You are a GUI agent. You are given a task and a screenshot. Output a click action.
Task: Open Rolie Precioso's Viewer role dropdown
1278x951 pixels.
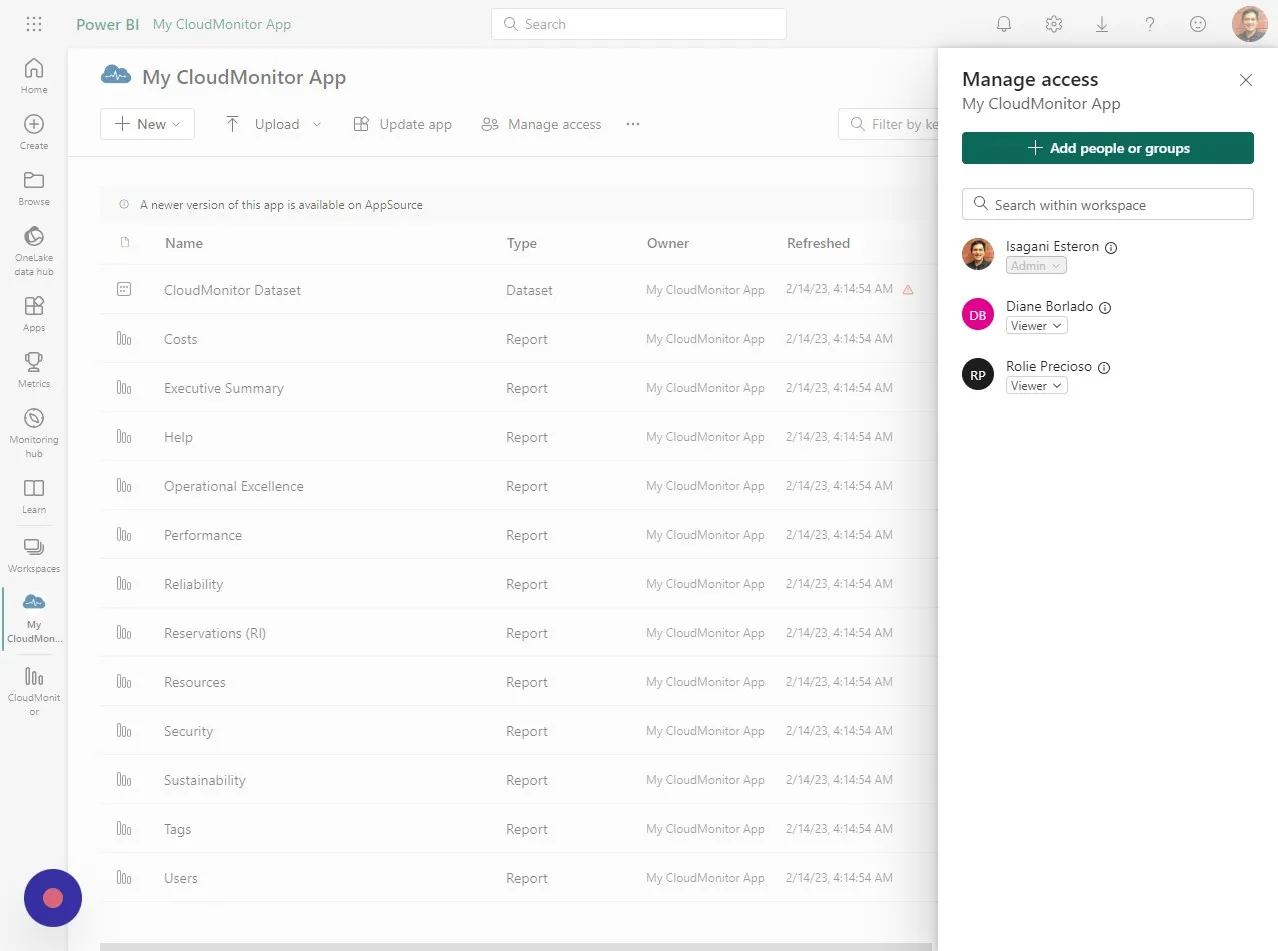click(x=1036, y=386)
